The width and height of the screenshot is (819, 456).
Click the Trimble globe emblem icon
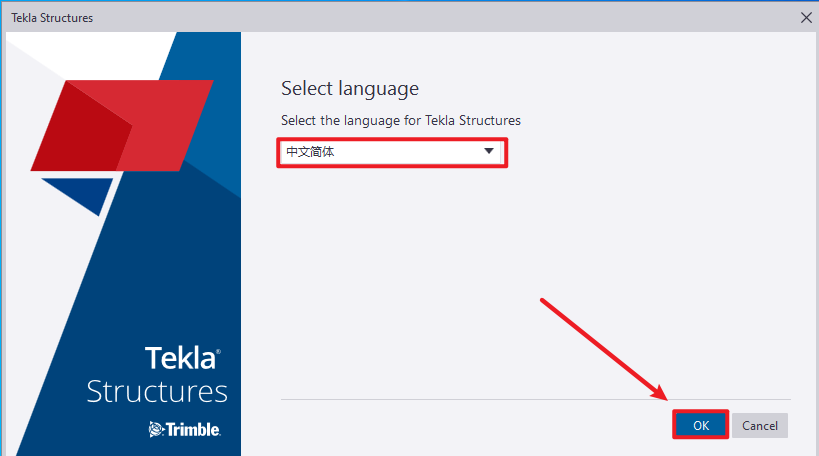[155, 429]
